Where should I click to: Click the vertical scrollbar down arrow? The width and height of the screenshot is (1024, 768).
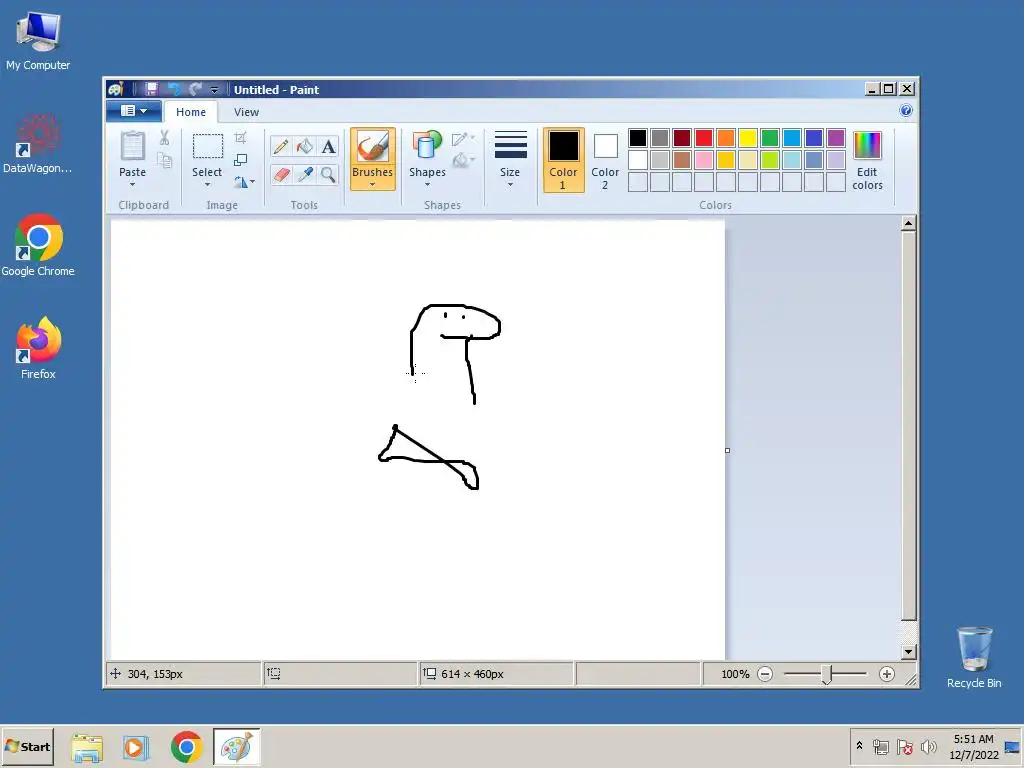tap(908, 652)
